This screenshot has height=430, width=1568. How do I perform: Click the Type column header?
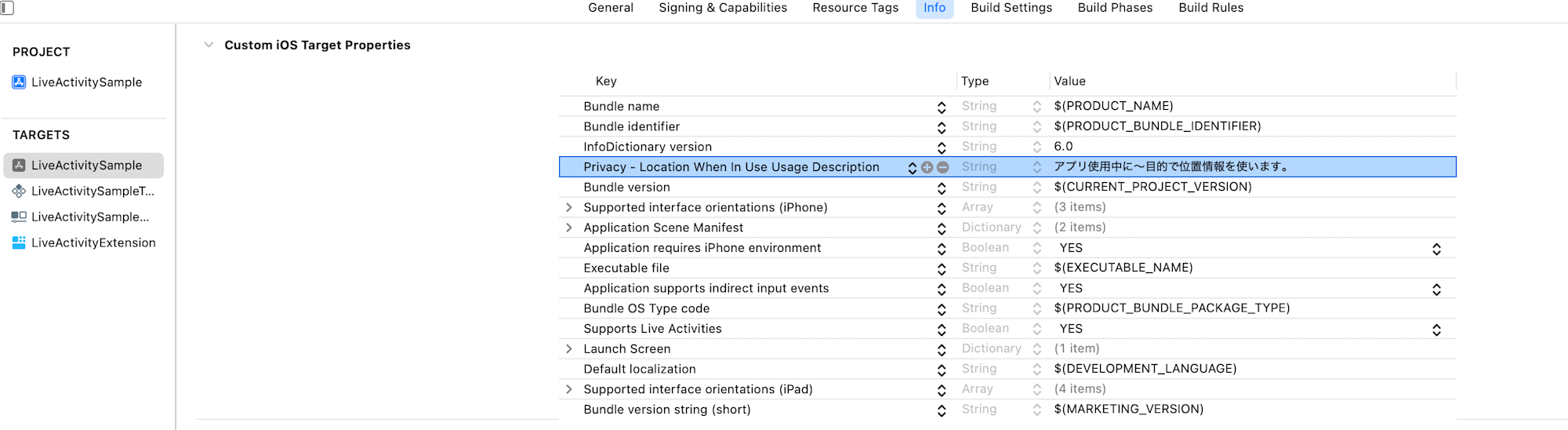975,82
